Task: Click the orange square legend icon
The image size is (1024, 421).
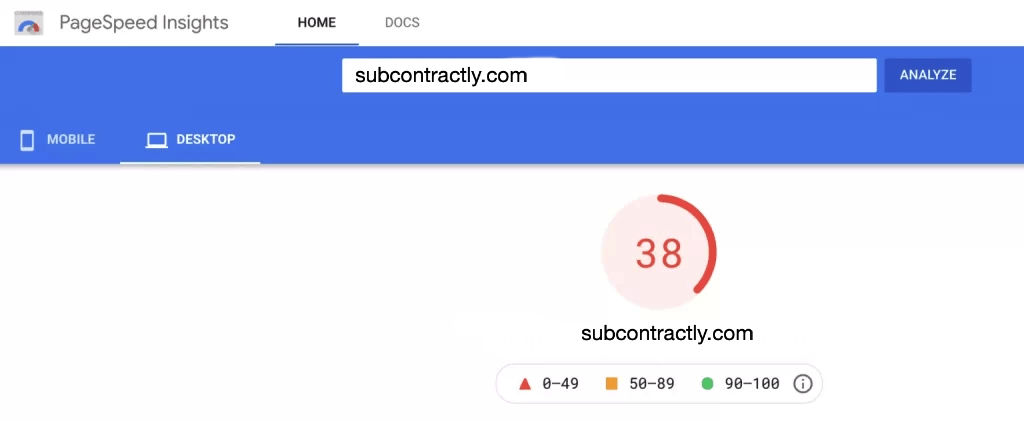Action: (x=612, y=383)
